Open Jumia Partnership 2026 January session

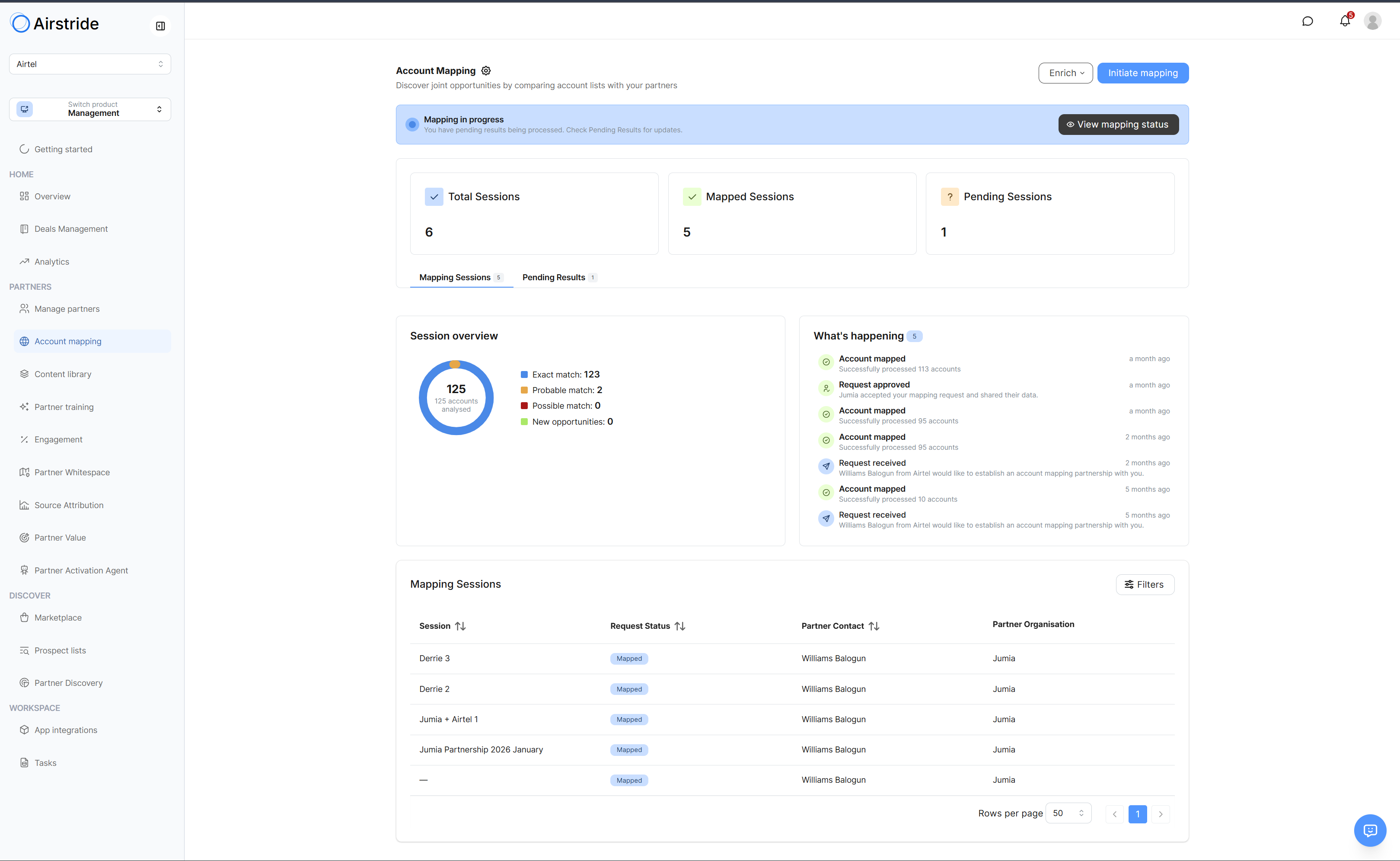[x=791, y=750]
